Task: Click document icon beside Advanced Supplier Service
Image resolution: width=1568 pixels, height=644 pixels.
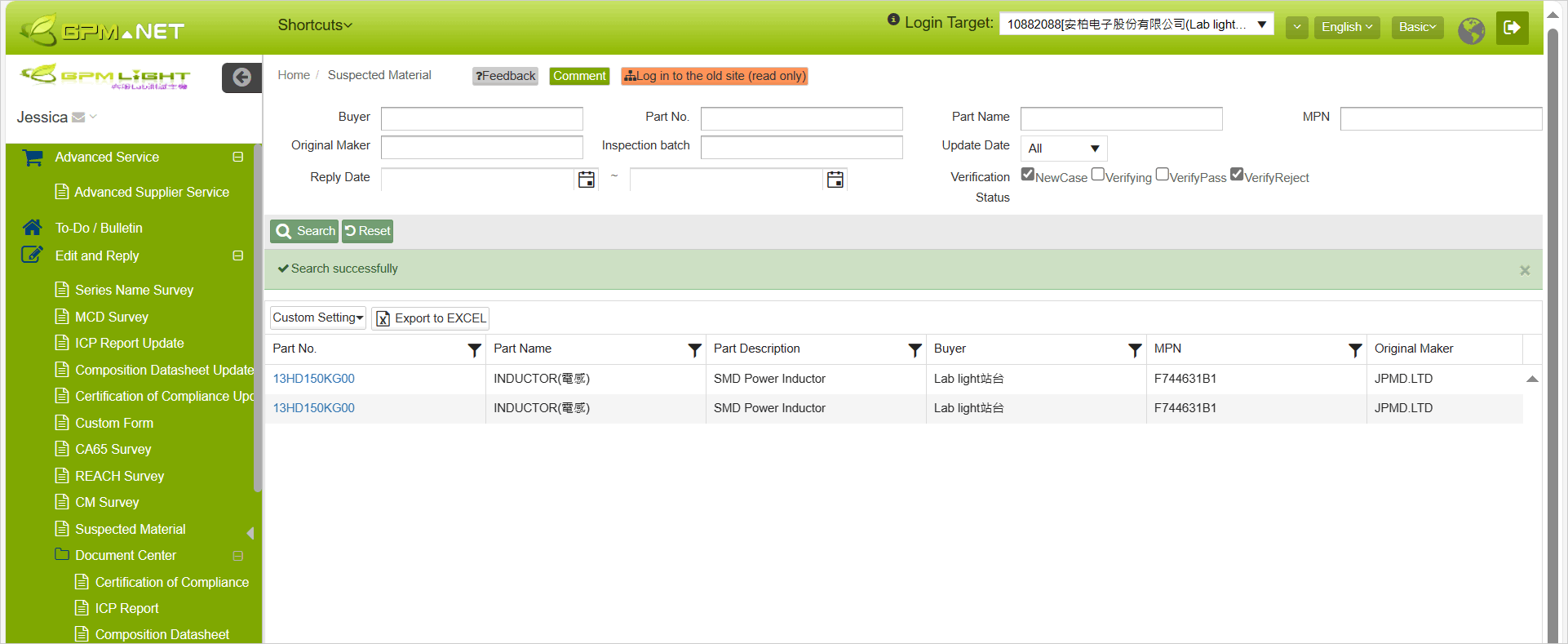Action: tap(61, 192)
